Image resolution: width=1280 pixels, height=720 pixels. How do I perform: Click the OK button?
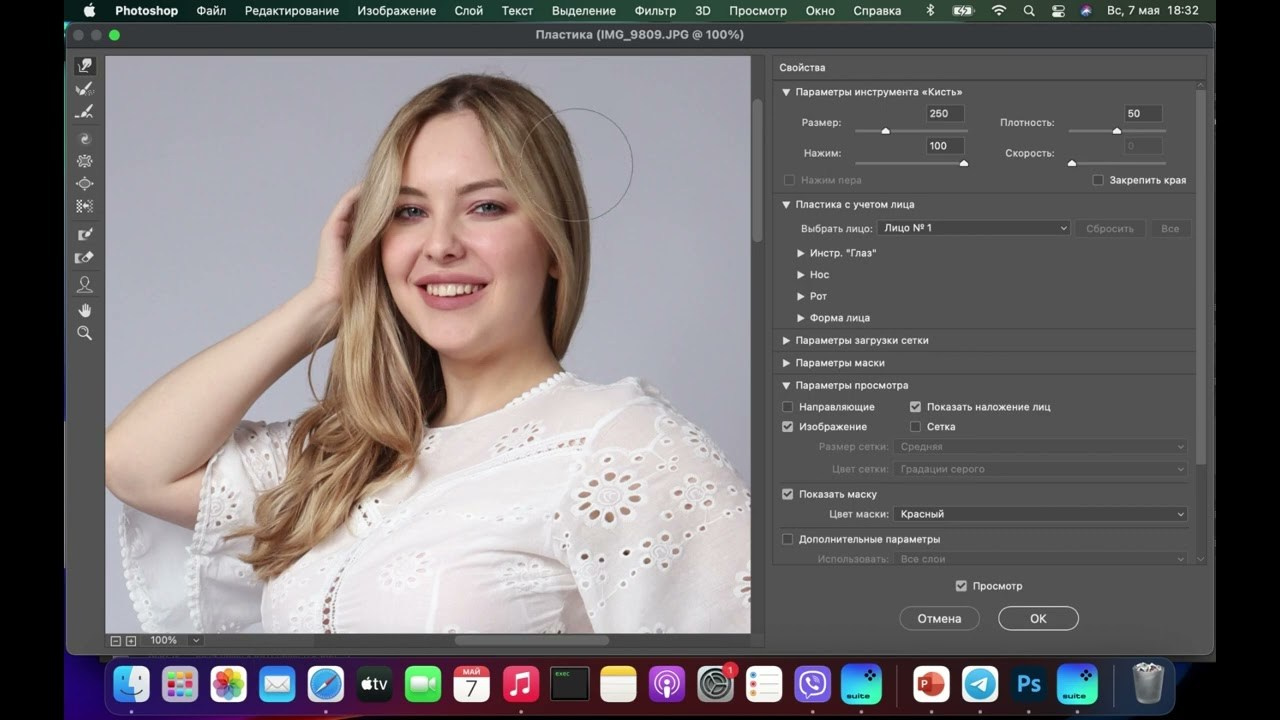(x=1038, y=618)
